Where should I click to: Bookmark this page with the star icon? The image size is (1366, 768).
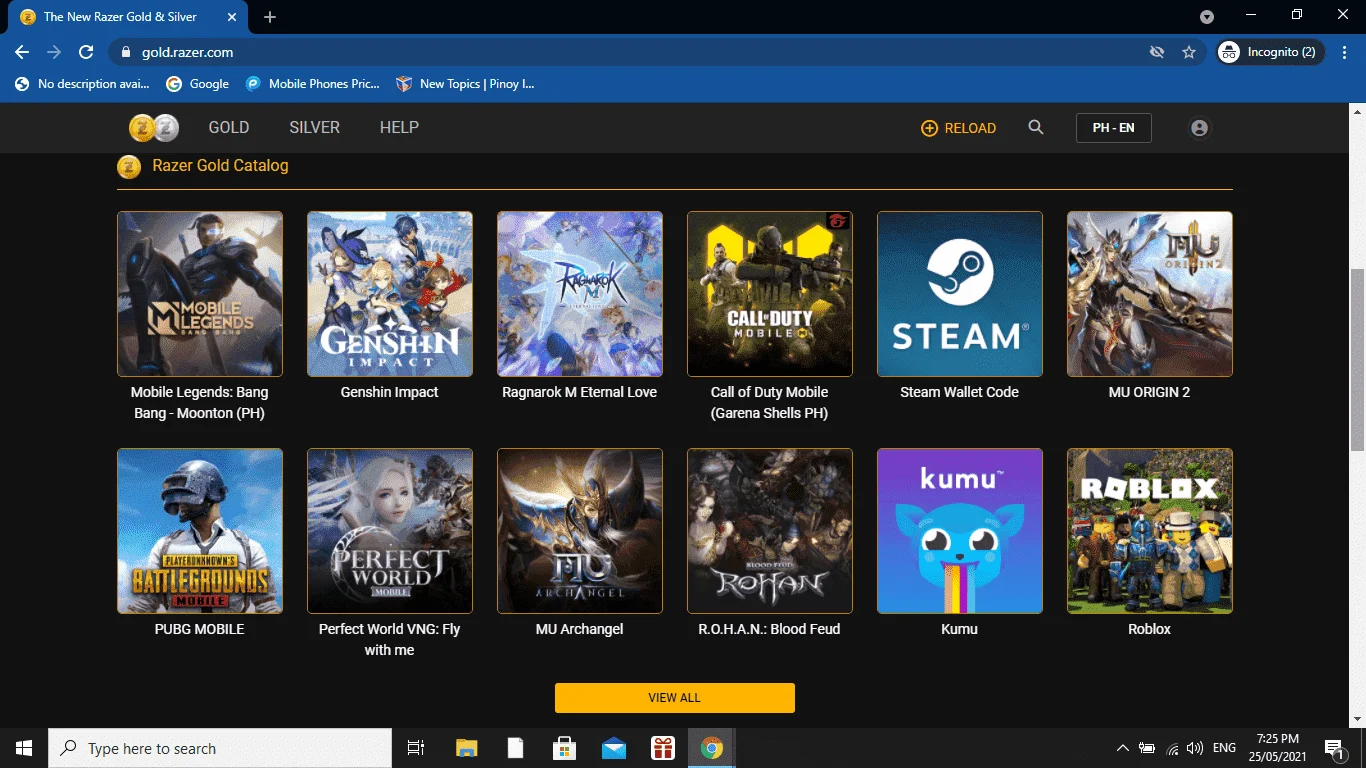click(x=1189, y=52)
